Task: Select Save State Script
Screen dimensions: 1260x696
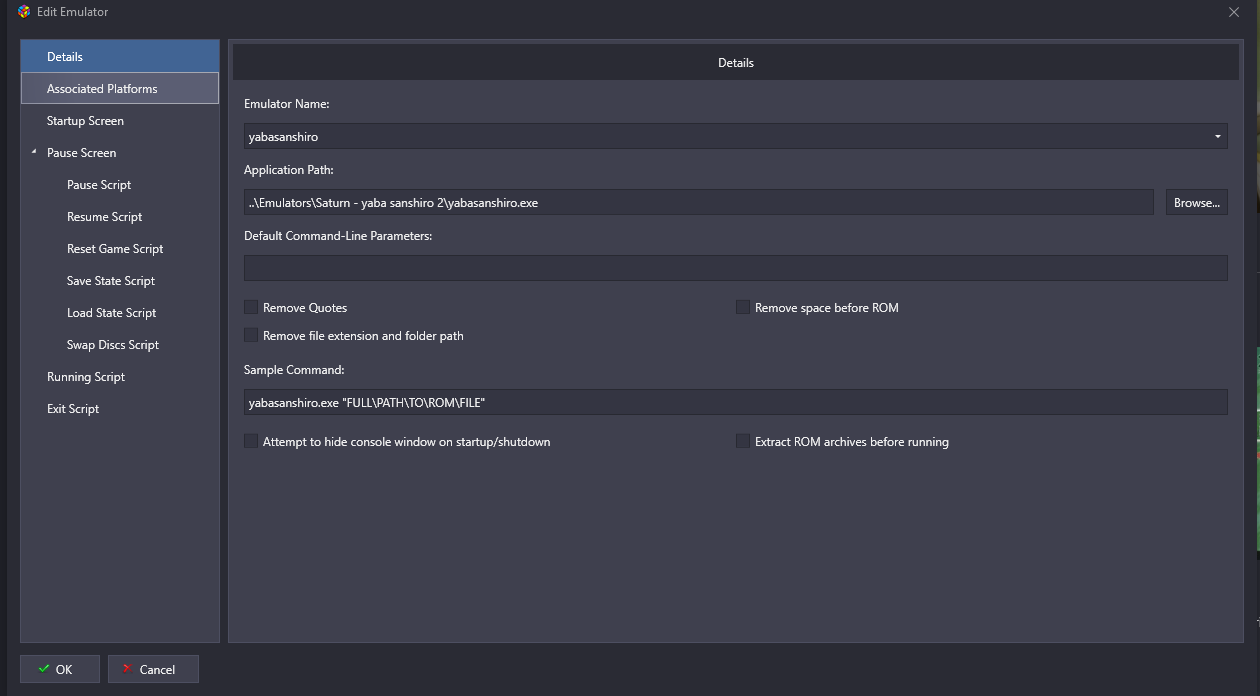Action: coord(120,280)
